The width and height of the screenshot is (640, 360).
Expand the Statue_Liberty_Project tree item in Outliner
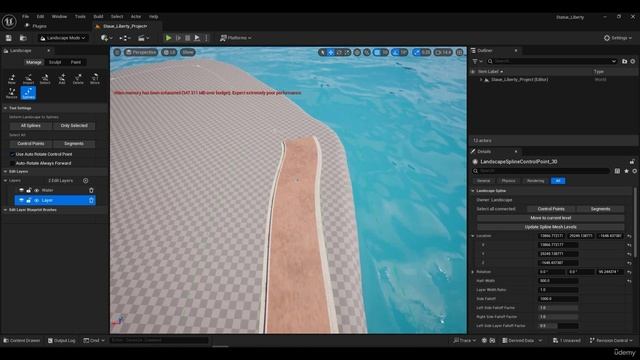tap(481, 80)
